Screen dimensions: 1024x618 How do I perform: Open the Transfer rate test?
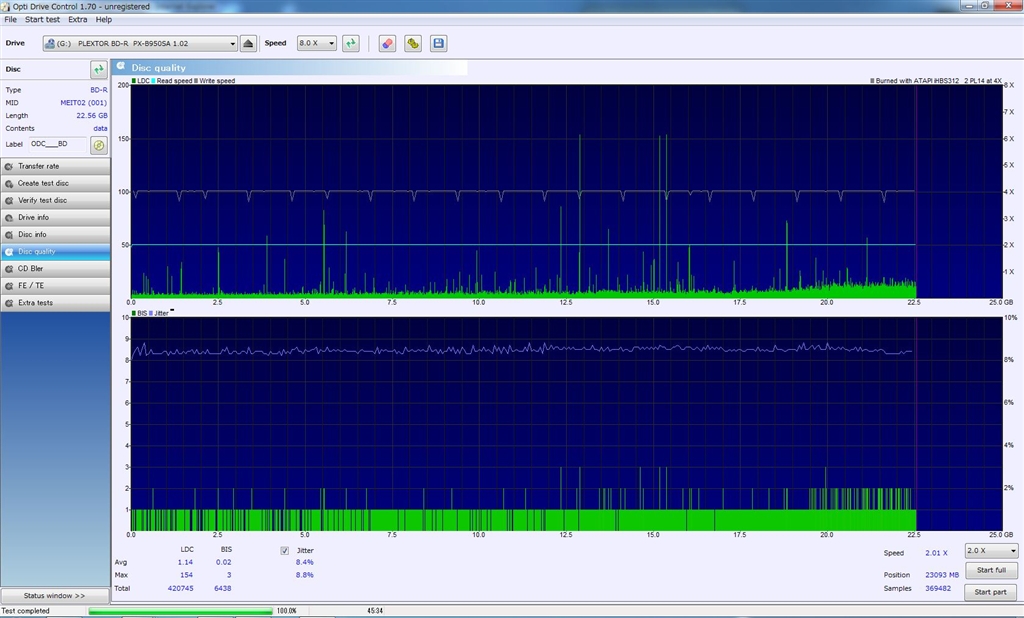[55, 166]
